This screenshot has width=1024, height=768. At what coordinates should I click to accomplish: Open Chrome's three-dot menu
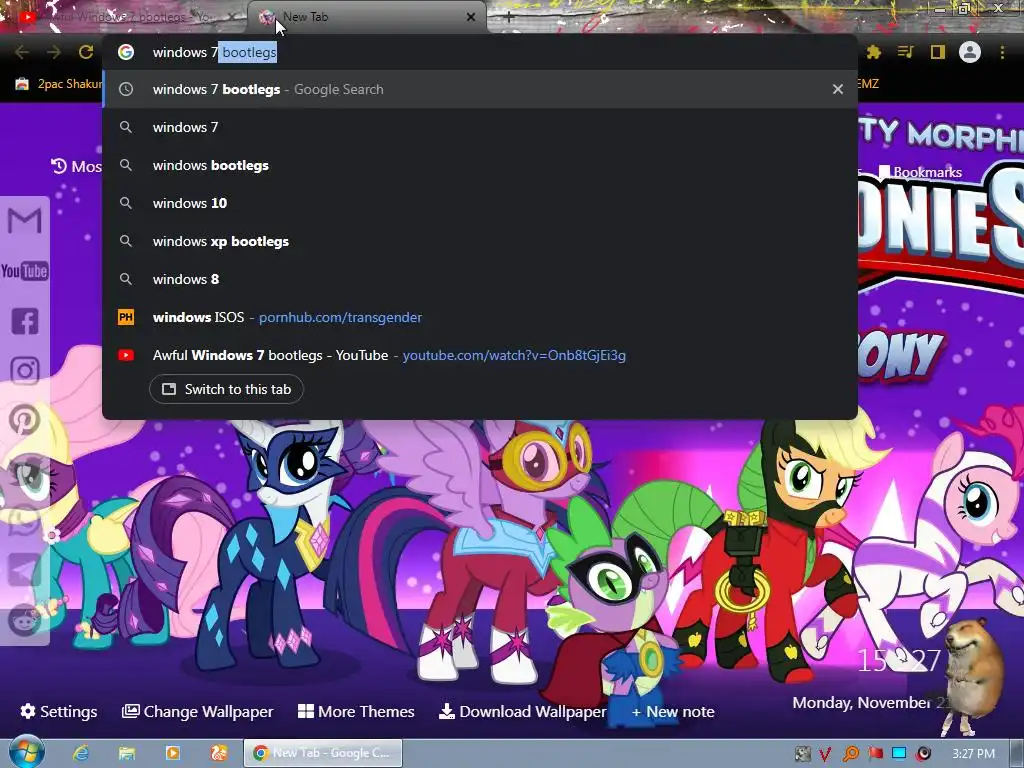point(1002,52)
